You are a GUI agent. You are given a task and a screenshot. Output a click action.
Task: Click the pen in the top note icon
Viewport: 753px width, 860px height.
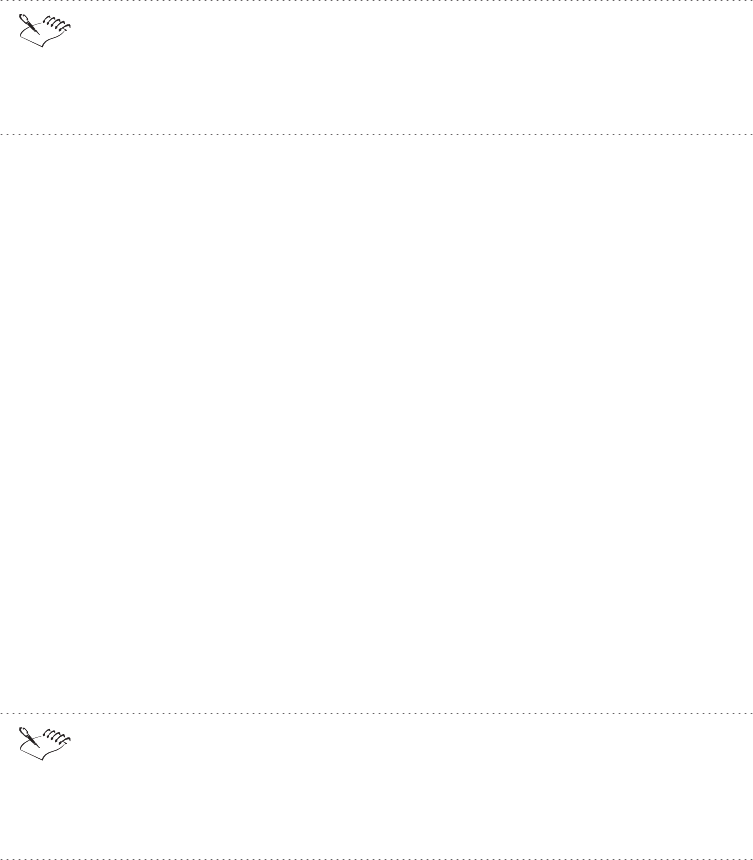pos(30,25)
